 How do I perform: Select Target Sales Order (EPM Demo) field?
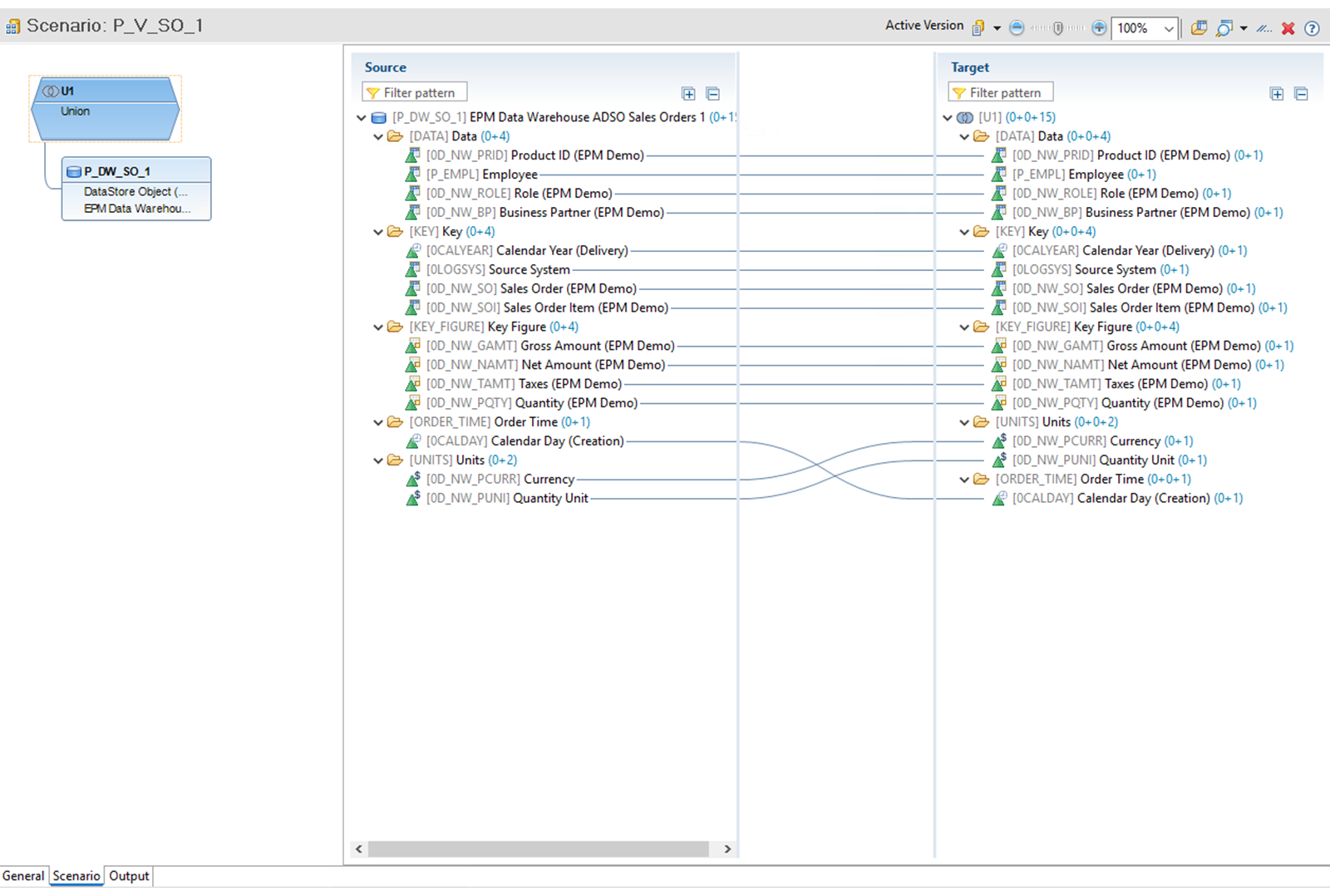(x=1134, y=289)
